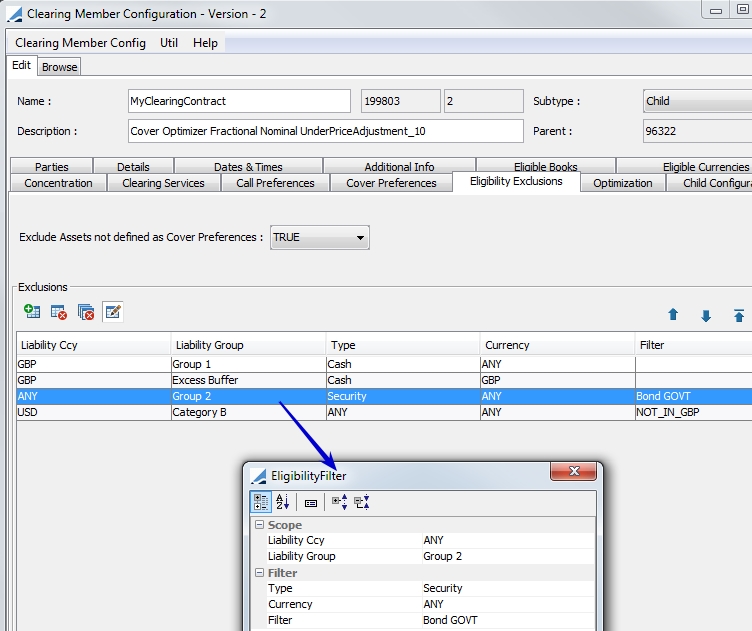Open the Call Preferences tab
Viewport: 752px width, 631px height.
click(x=275, y=183)
